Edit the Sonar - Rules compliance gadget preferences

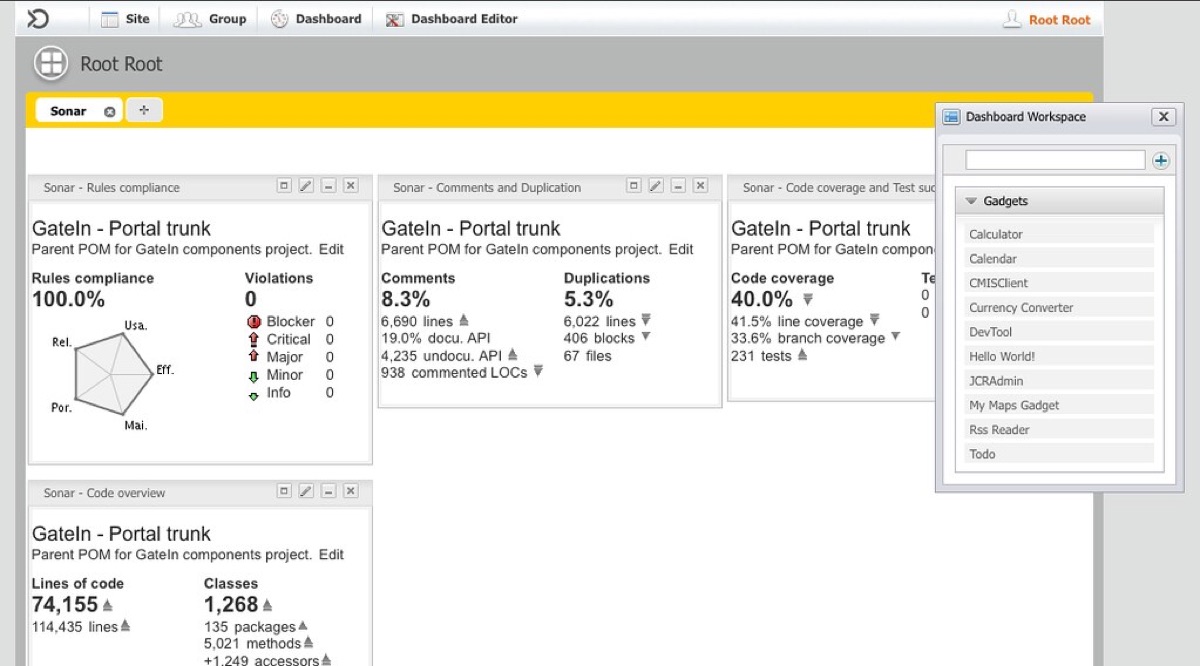[x=306, y=186]
